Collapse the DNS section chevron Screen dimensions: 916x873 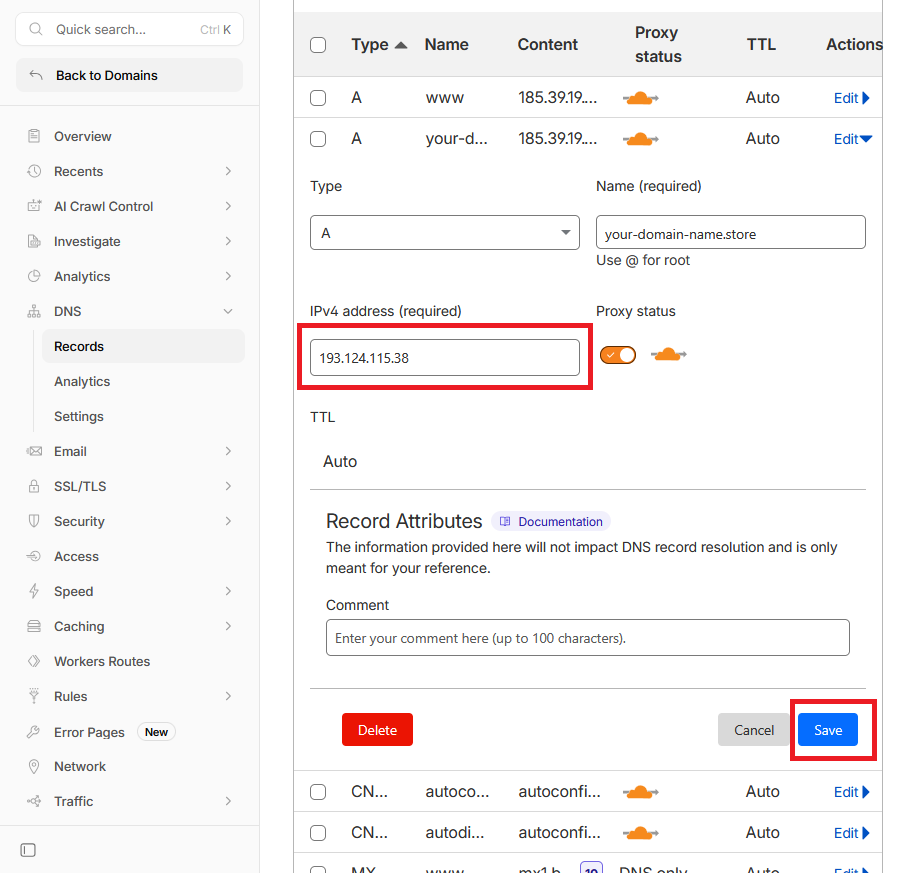pyautogui.click(x=228, y=311)
